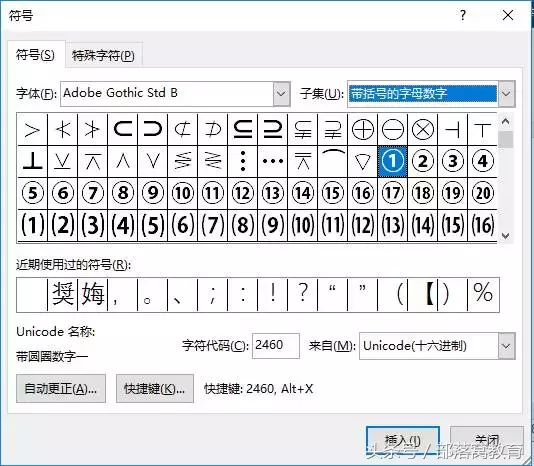This screenshot has height=466, width=534.
Task: Select the circled number 1 symbol
Action: click(x=392, y=161)
